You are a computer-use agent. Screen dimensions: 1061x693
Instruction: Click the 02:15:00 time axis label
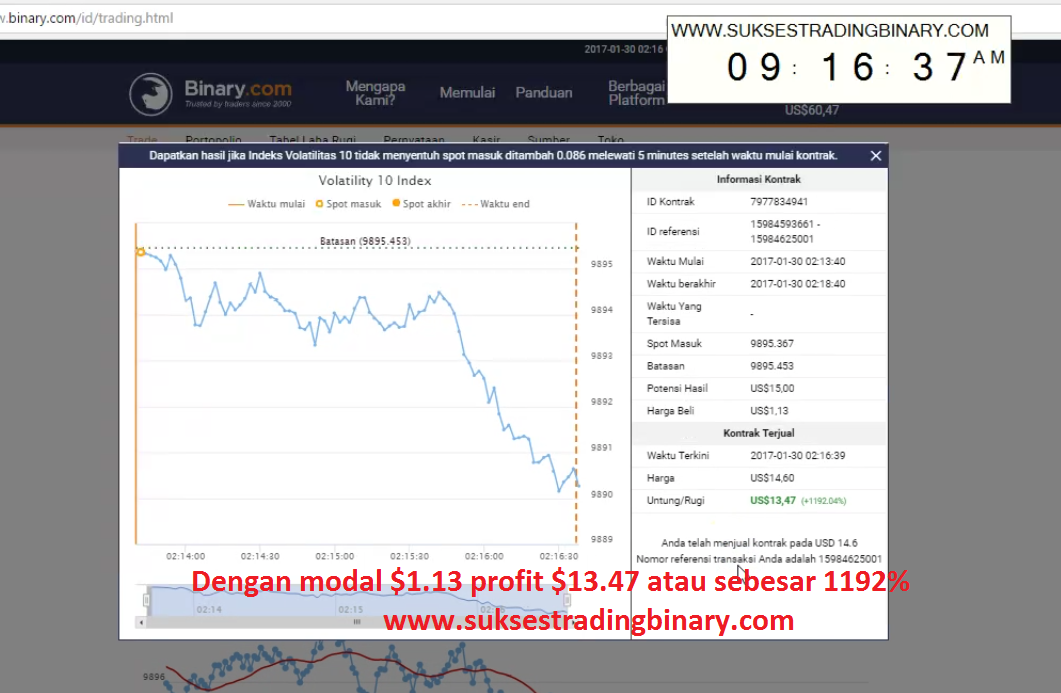pos(335,556)
